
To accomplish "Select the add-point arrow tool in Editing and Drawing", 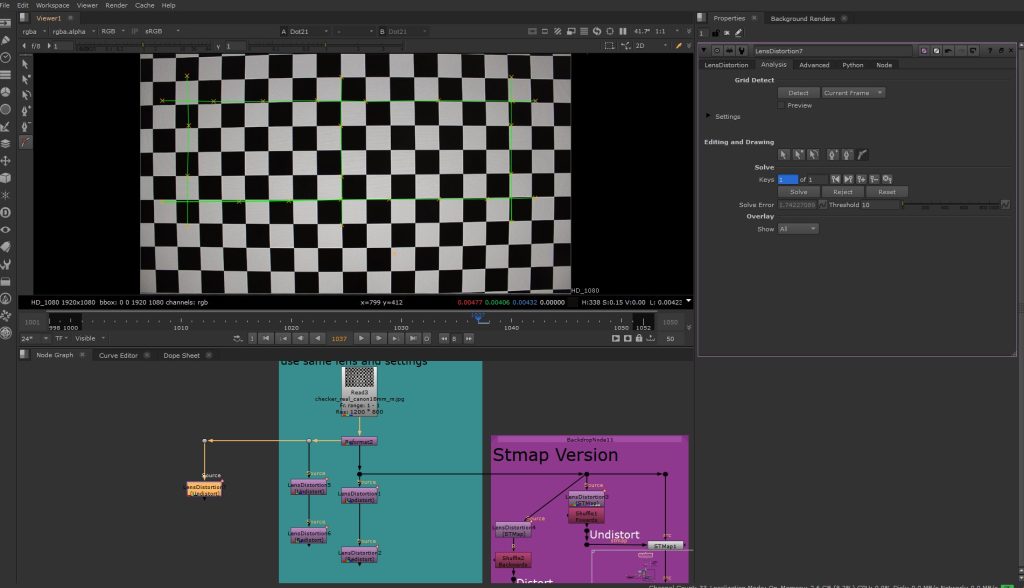I will (x=798, y=155).
